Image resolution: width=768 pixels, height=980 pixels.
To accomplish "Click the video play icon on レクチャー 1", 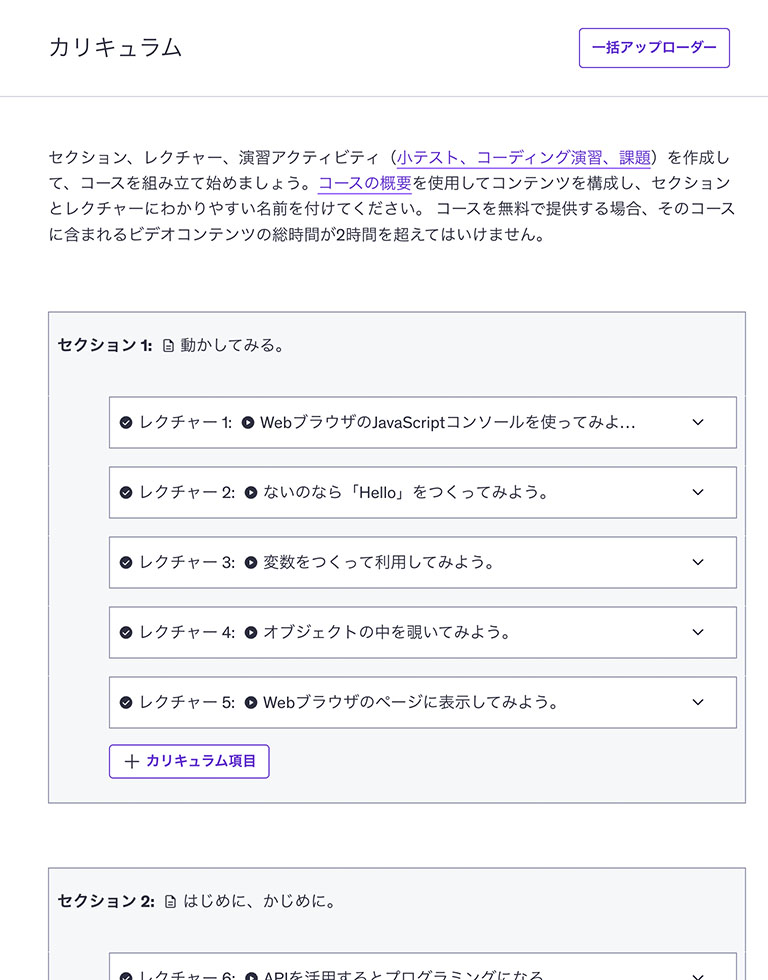I will click(x=248, y=422).
